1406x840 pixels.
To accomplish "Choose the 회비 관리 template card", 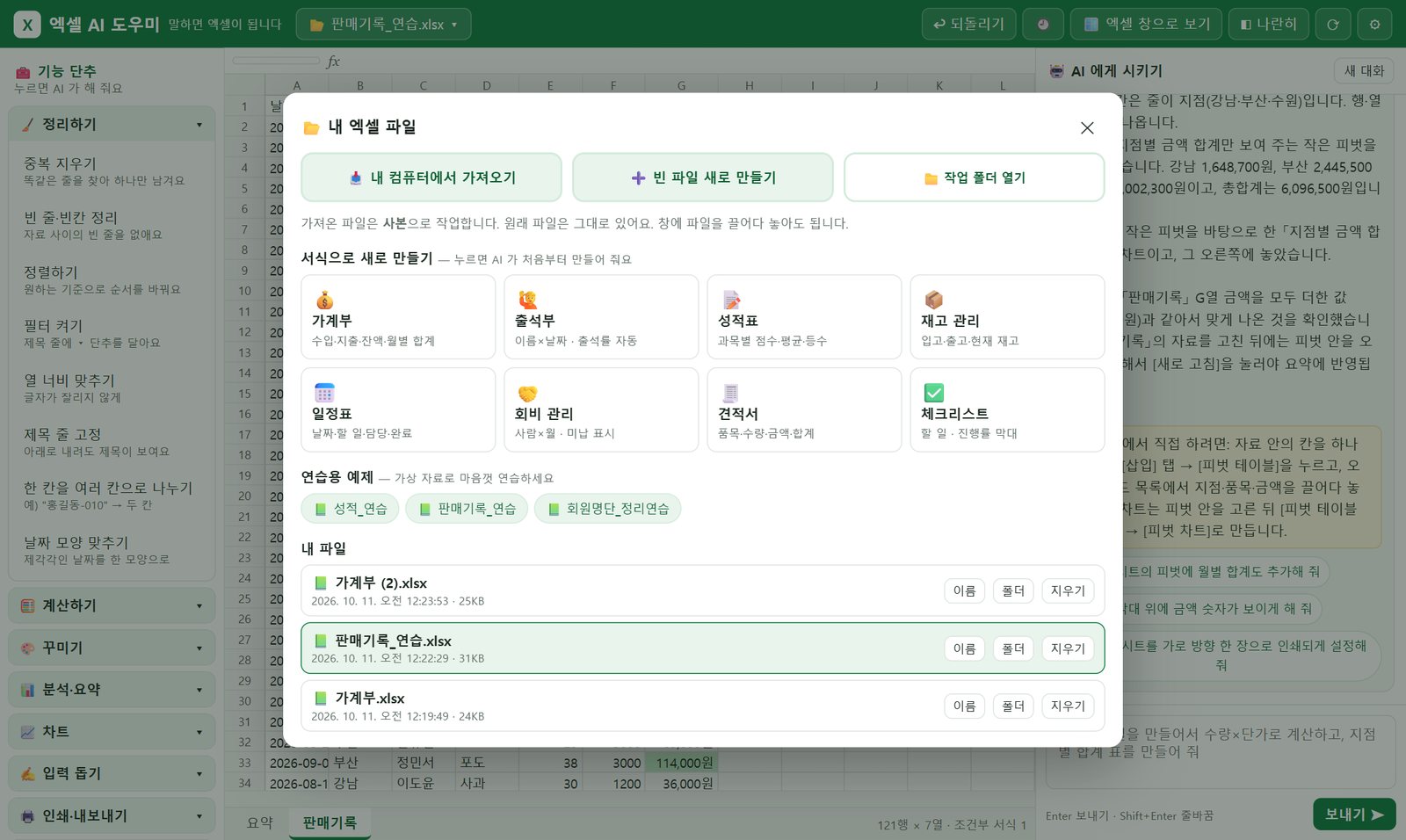I will click(x=601, y=409).
